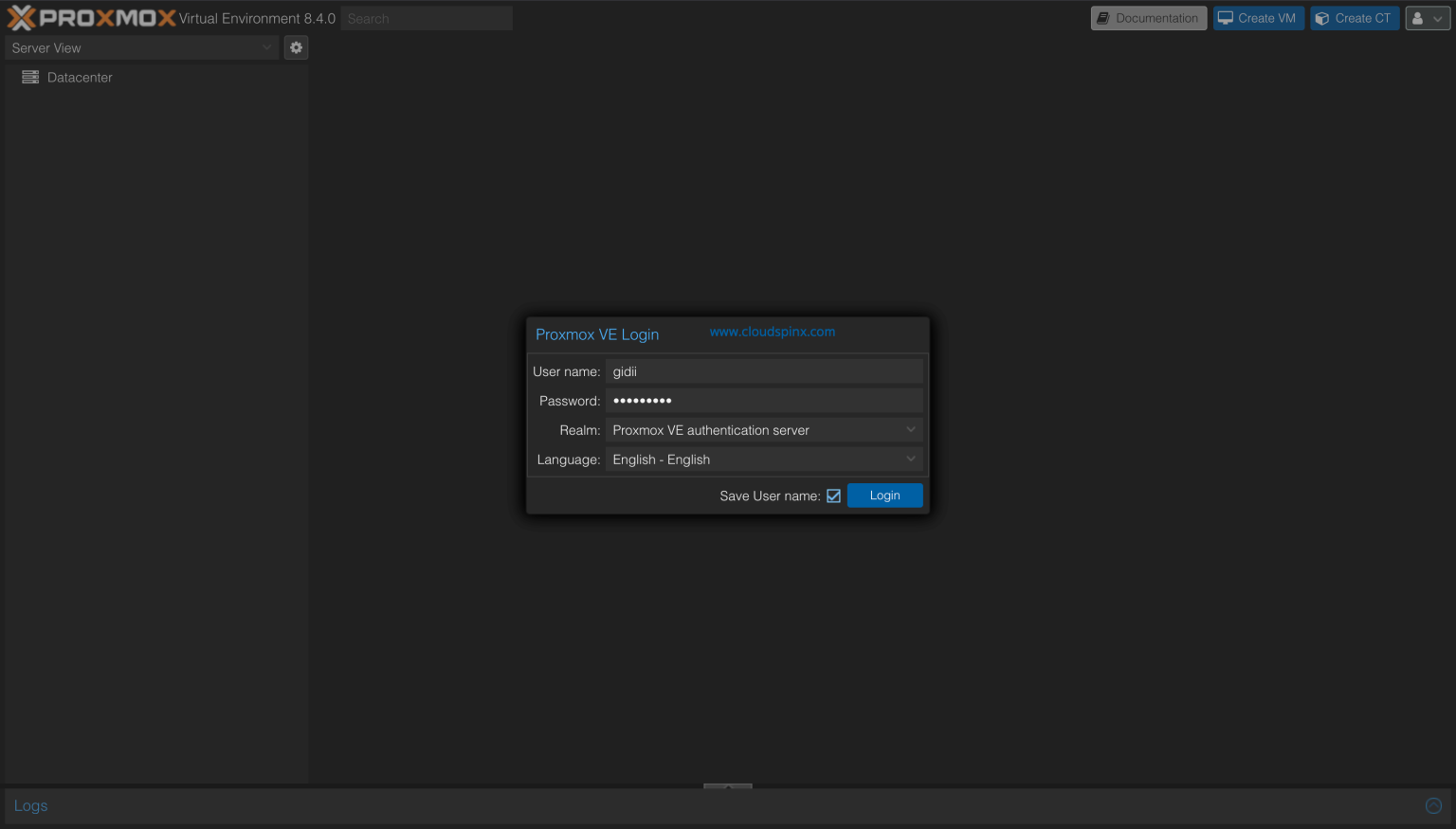Click the Password field

click(764, 400)
